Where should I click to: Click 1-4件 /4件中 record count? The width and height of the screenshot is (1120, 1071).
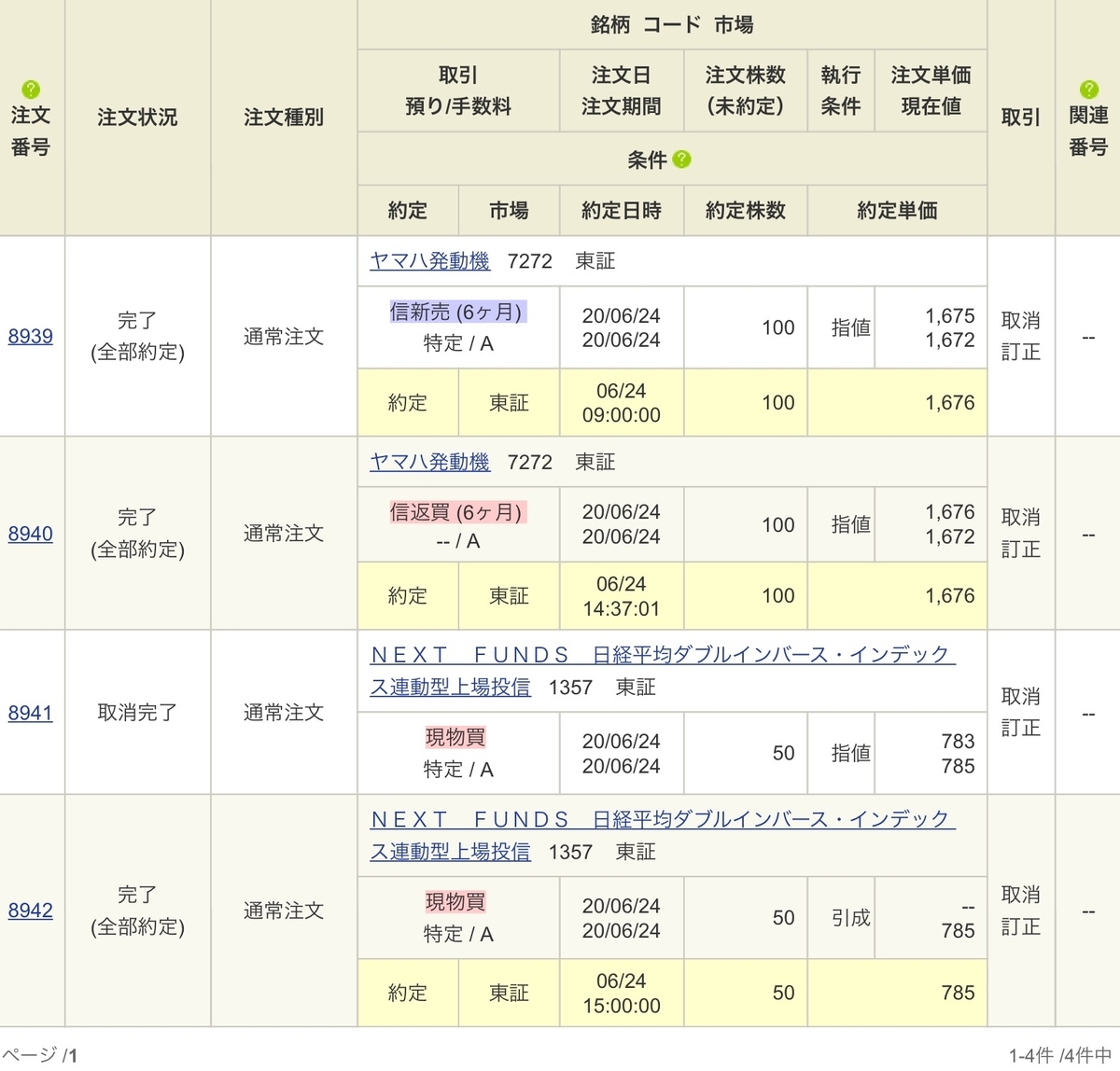1060,1055
